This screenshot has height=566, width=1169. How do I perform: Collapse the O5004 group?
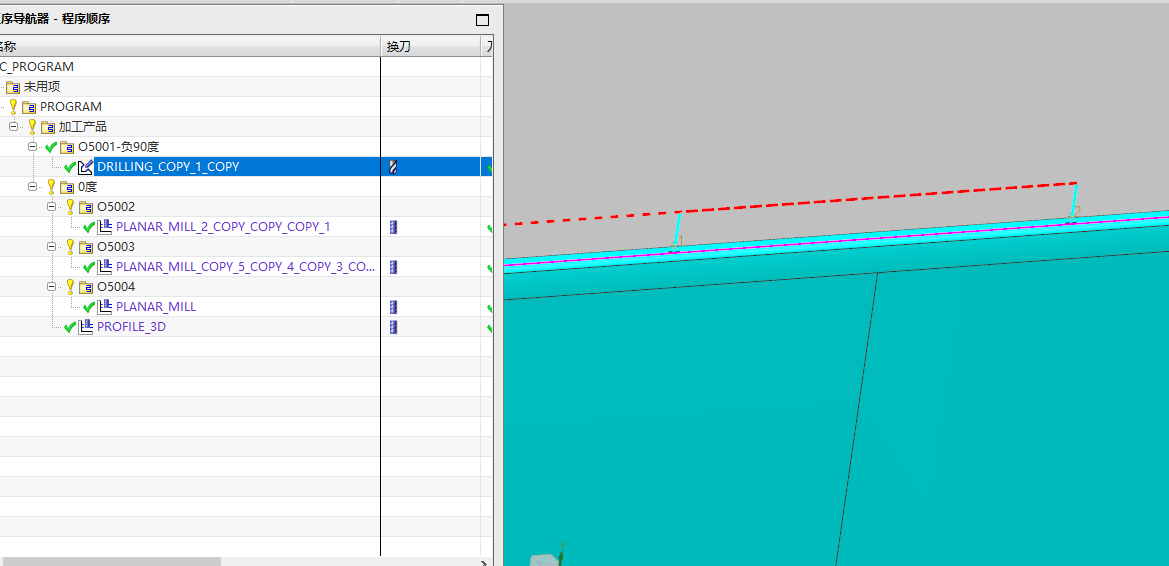51,286
